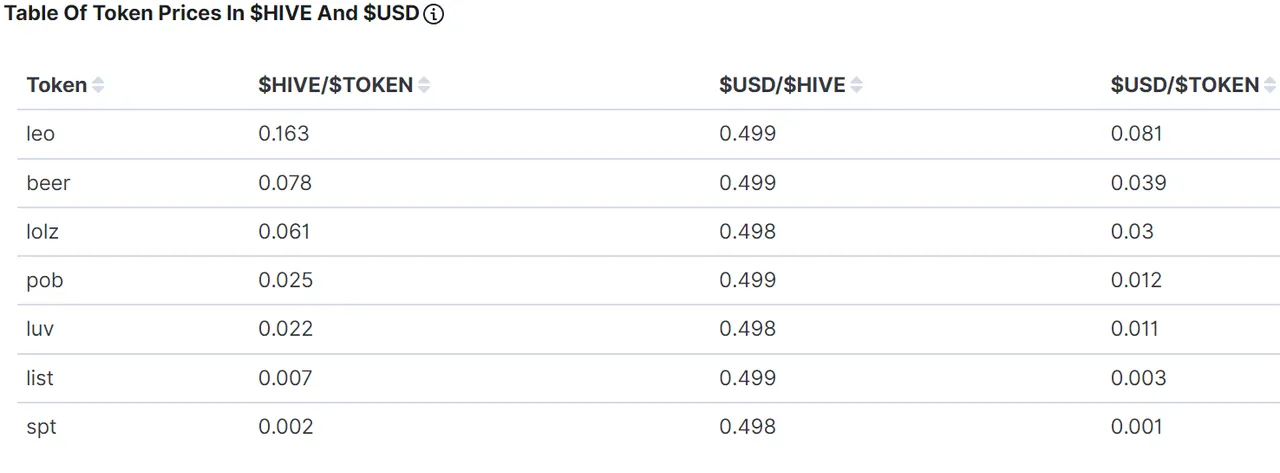Sort by $HIVE/$TOKEN column arrows
The height and width of the screenshot is (473, 1280).
point(424,86)
